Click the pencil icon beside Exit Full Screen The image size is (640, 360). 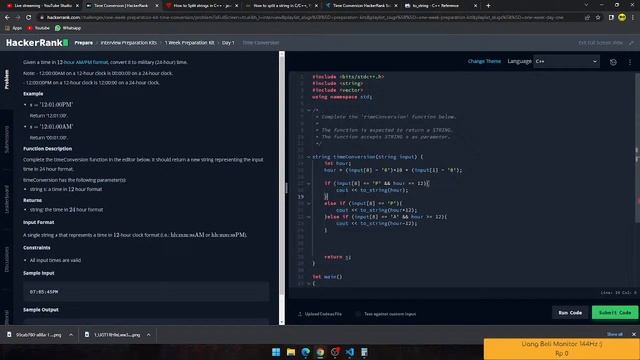tap(631, 43)
